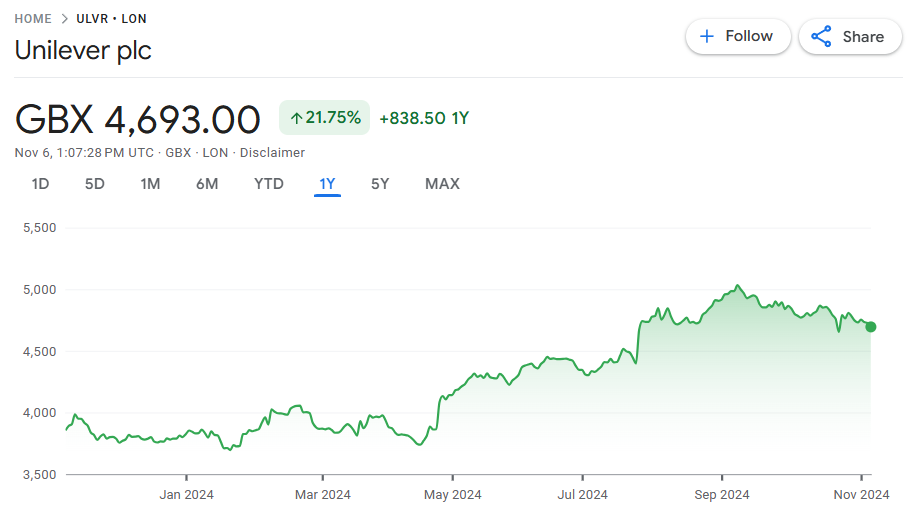Choose the 6M range tab

point(207,184)
